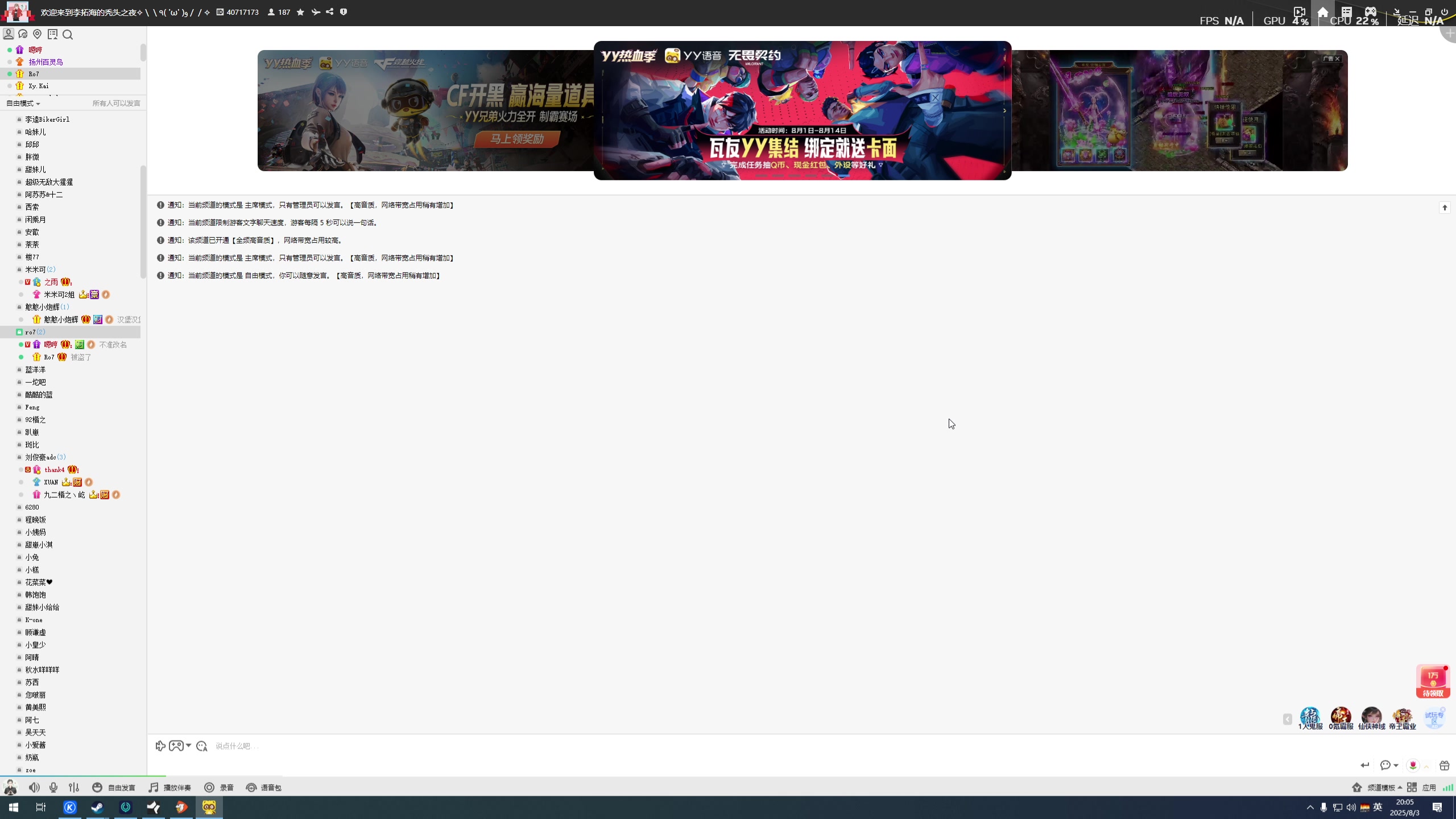Click the share channel icon
This screenshot has height=819, width=1456.
329,12
